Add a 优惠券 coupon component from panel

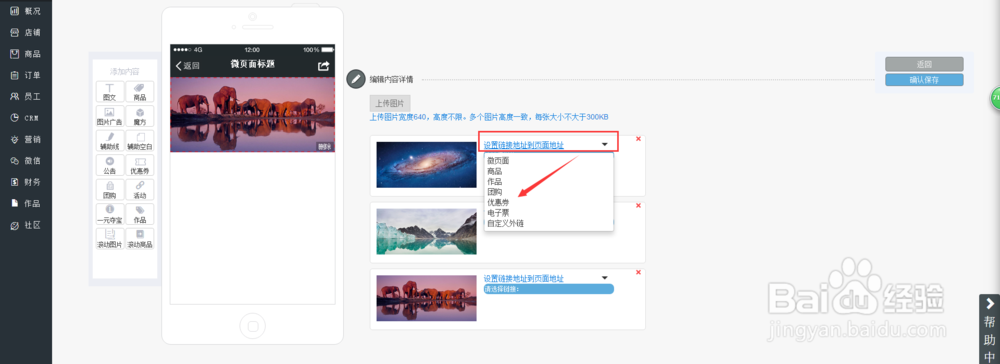click(x=140, y=165)
